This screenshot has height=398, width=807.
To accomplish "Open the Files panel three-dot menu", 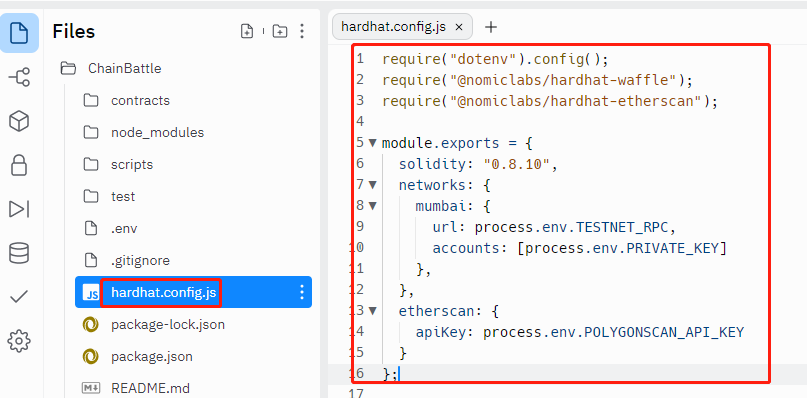I will coord(302,31).
